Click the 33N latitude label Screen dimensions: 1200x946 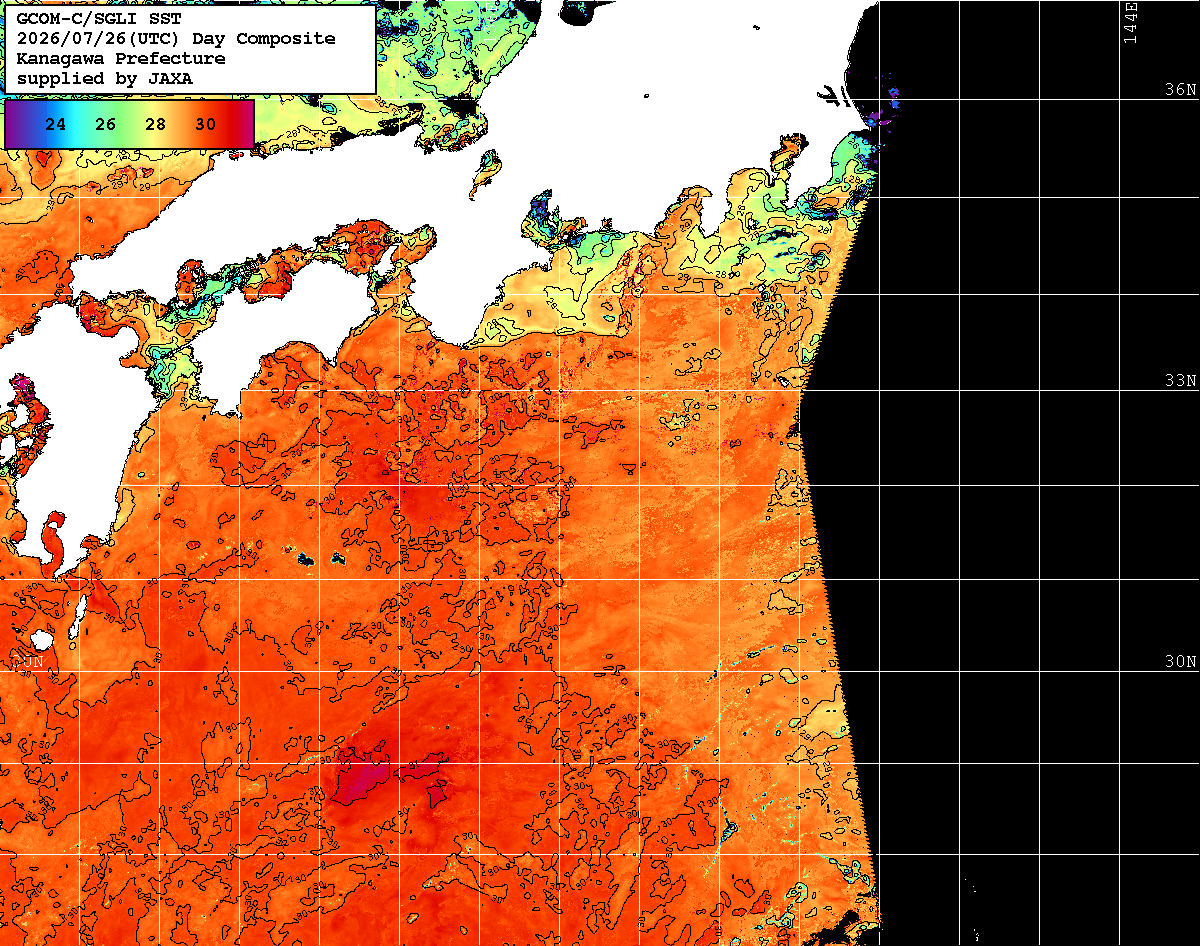(x=1180, y=381)
